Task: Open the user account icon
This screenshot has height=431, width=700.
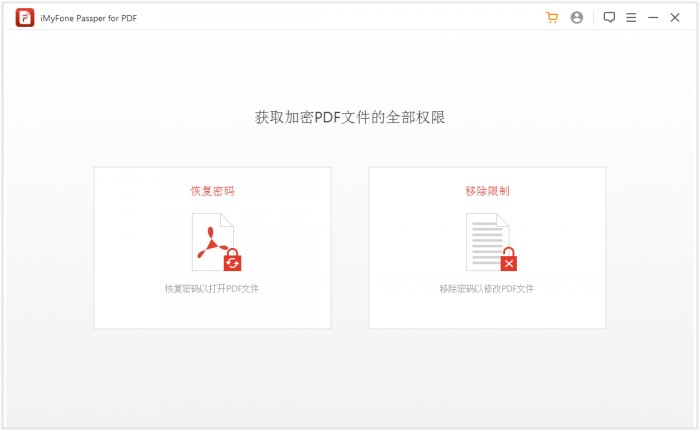Action: point(577,17)
